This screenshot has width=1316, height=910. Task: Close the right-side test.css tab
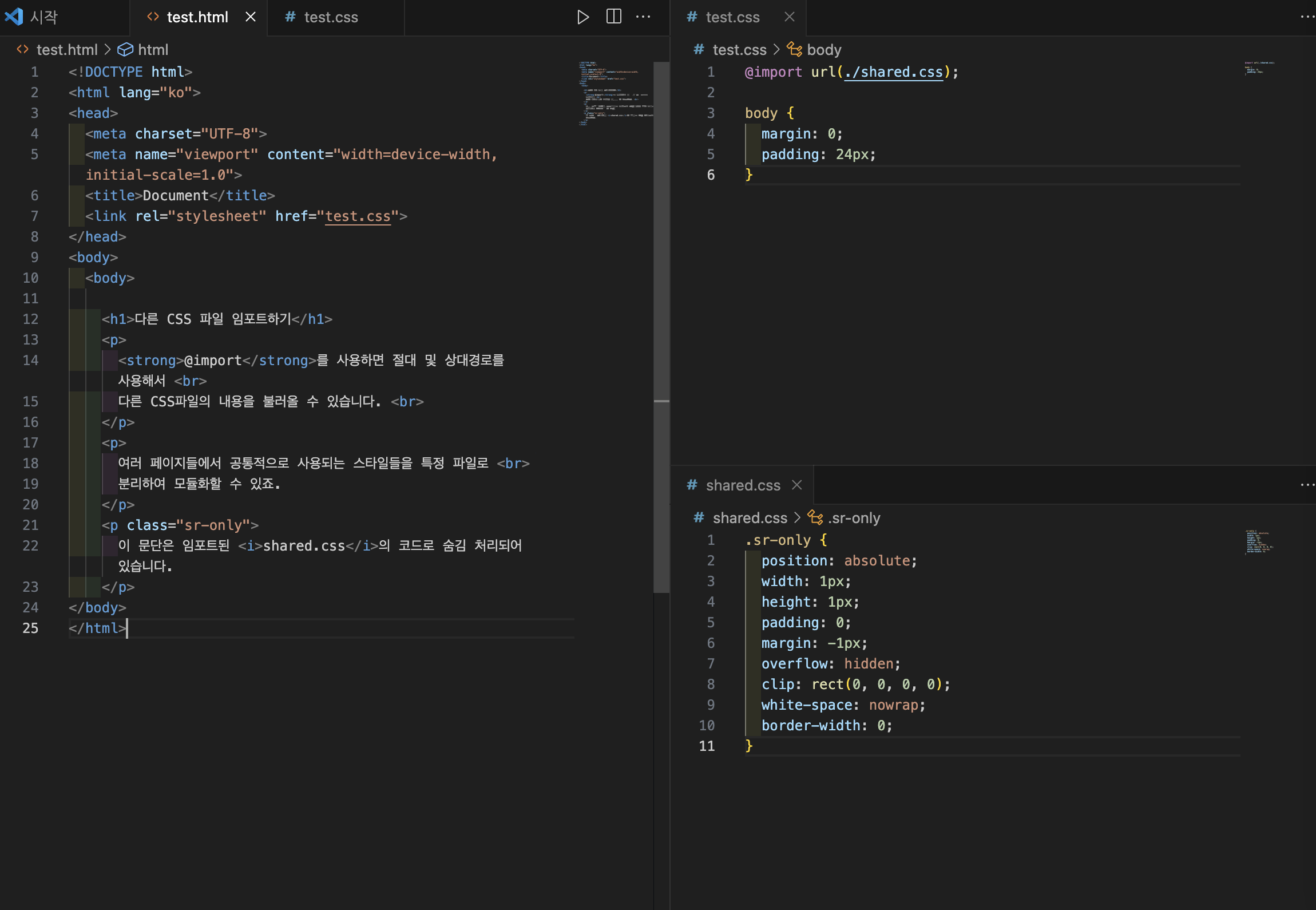tap(789, 17)
